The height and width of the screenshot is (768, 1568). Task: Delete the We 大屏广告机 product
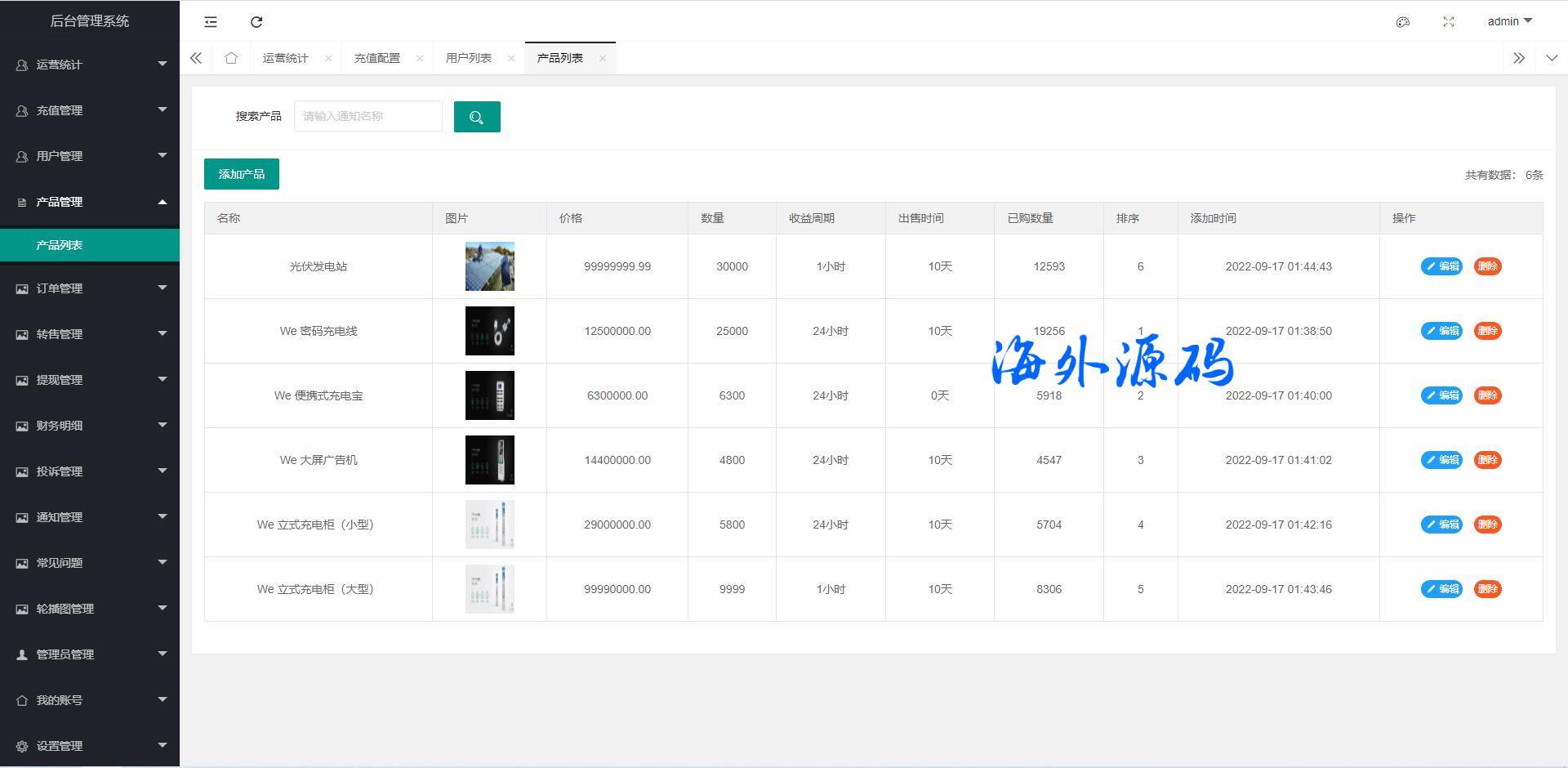point(1487,460)
